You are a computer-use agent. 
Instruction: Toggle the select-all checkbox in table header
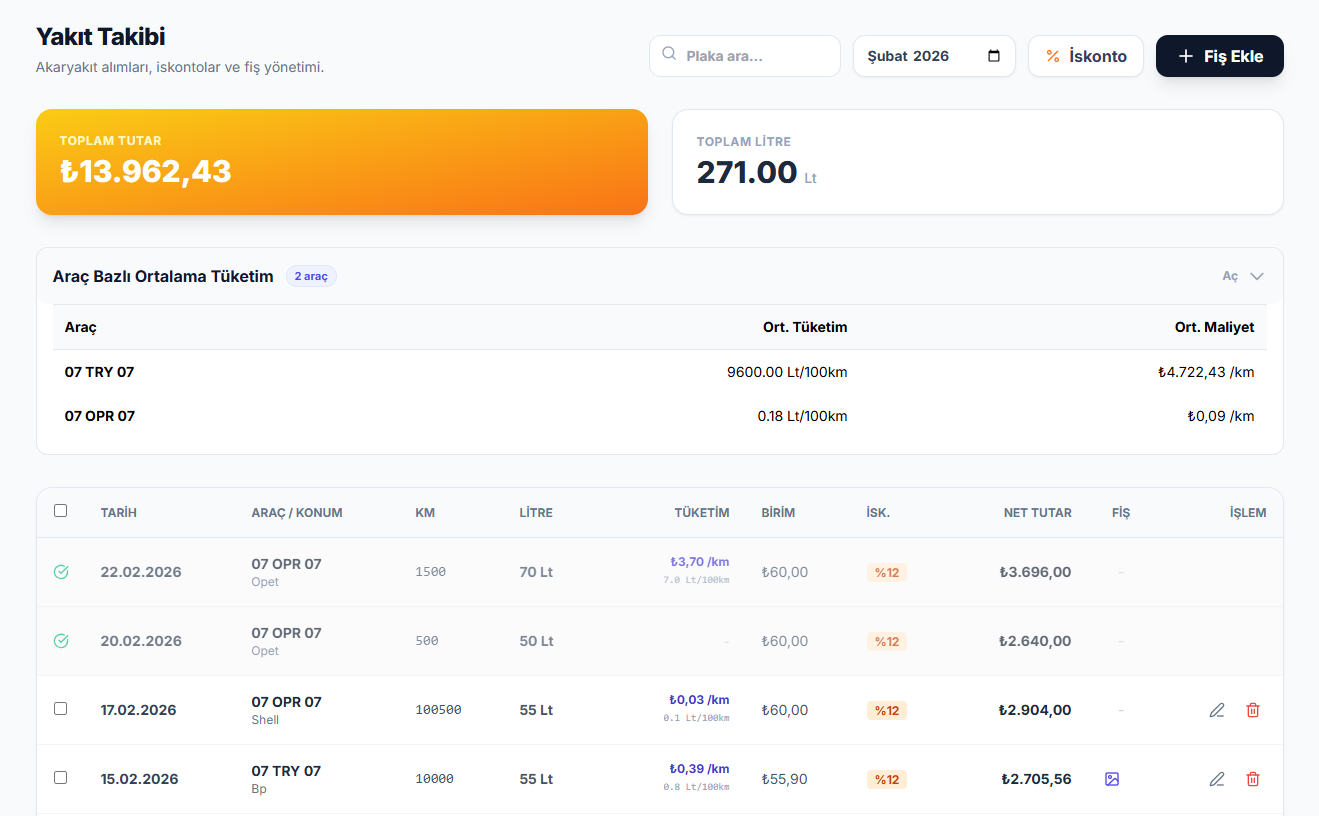(x=61, y=511)
